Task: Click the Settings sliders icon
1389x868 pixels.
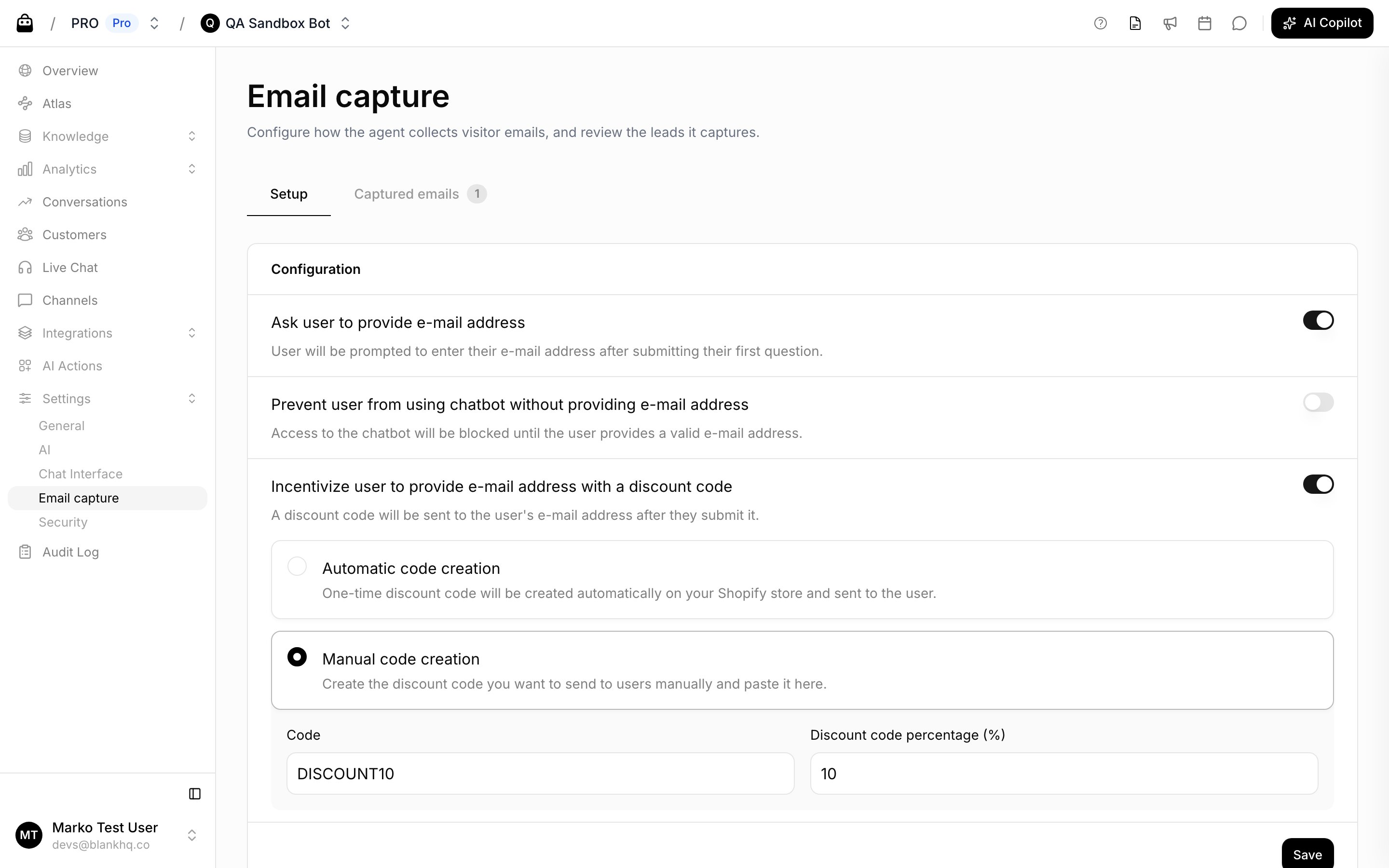Action: [x=25, y=398]
